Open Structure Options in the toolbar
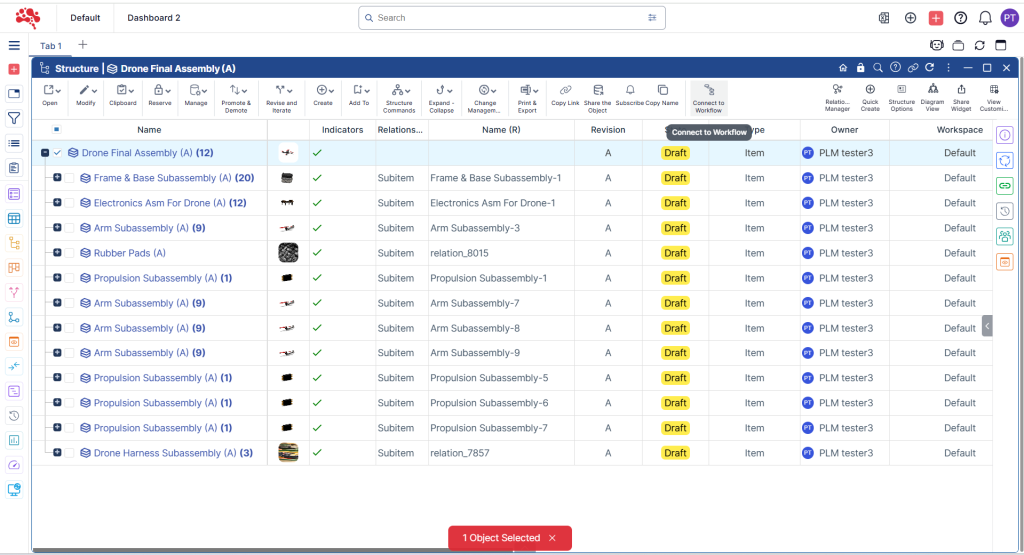1024x555 pixels. point(901,91)
